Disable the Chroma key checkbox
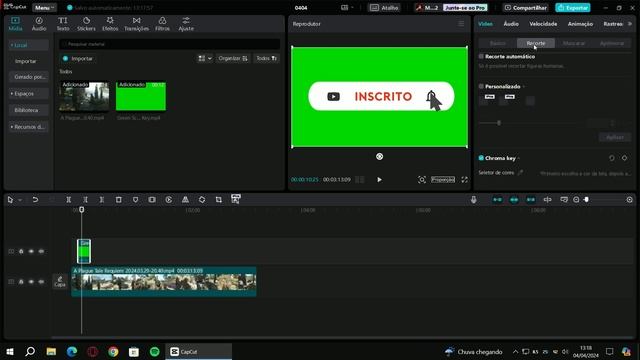Screen dimensions: 640x360 (481, 158)
